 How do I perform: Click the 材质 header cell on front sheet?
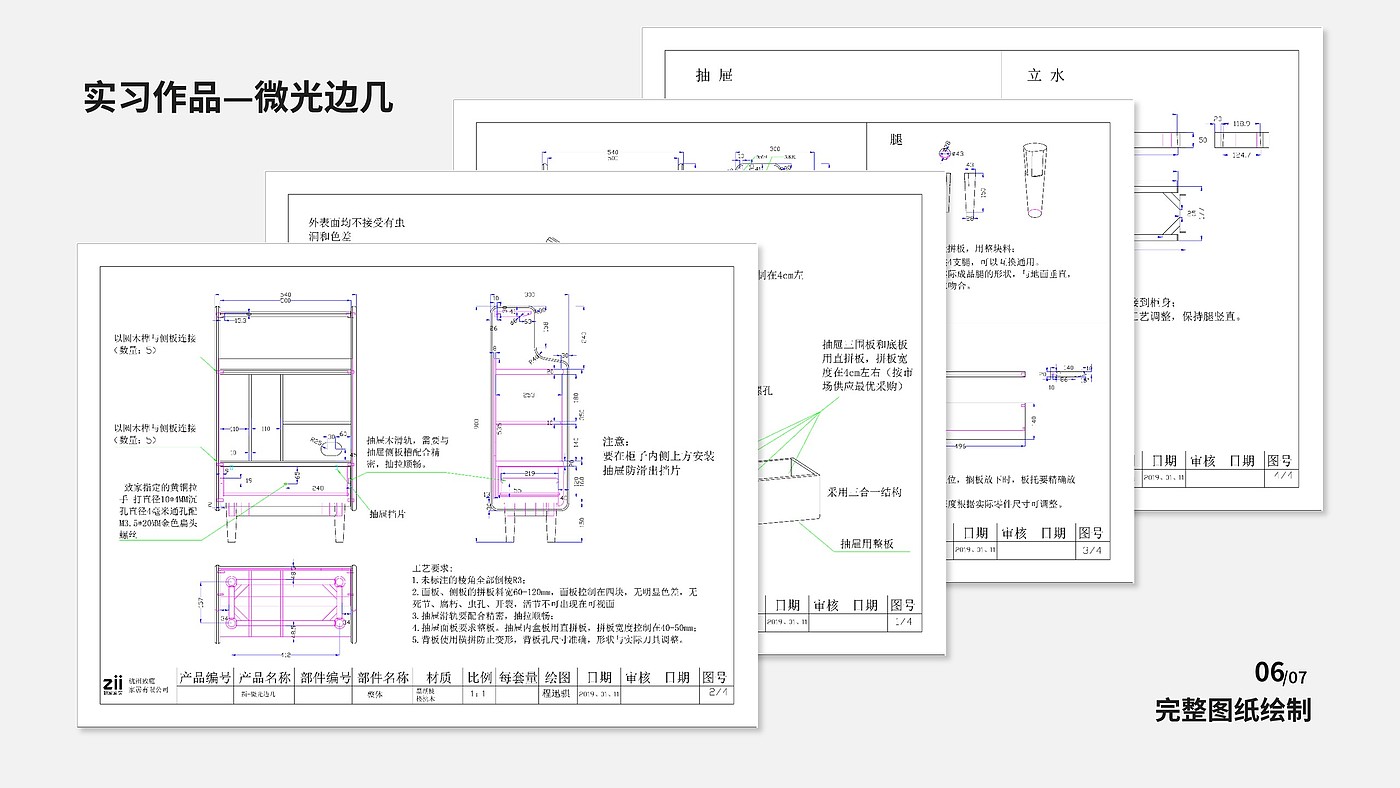coord(438,677)
